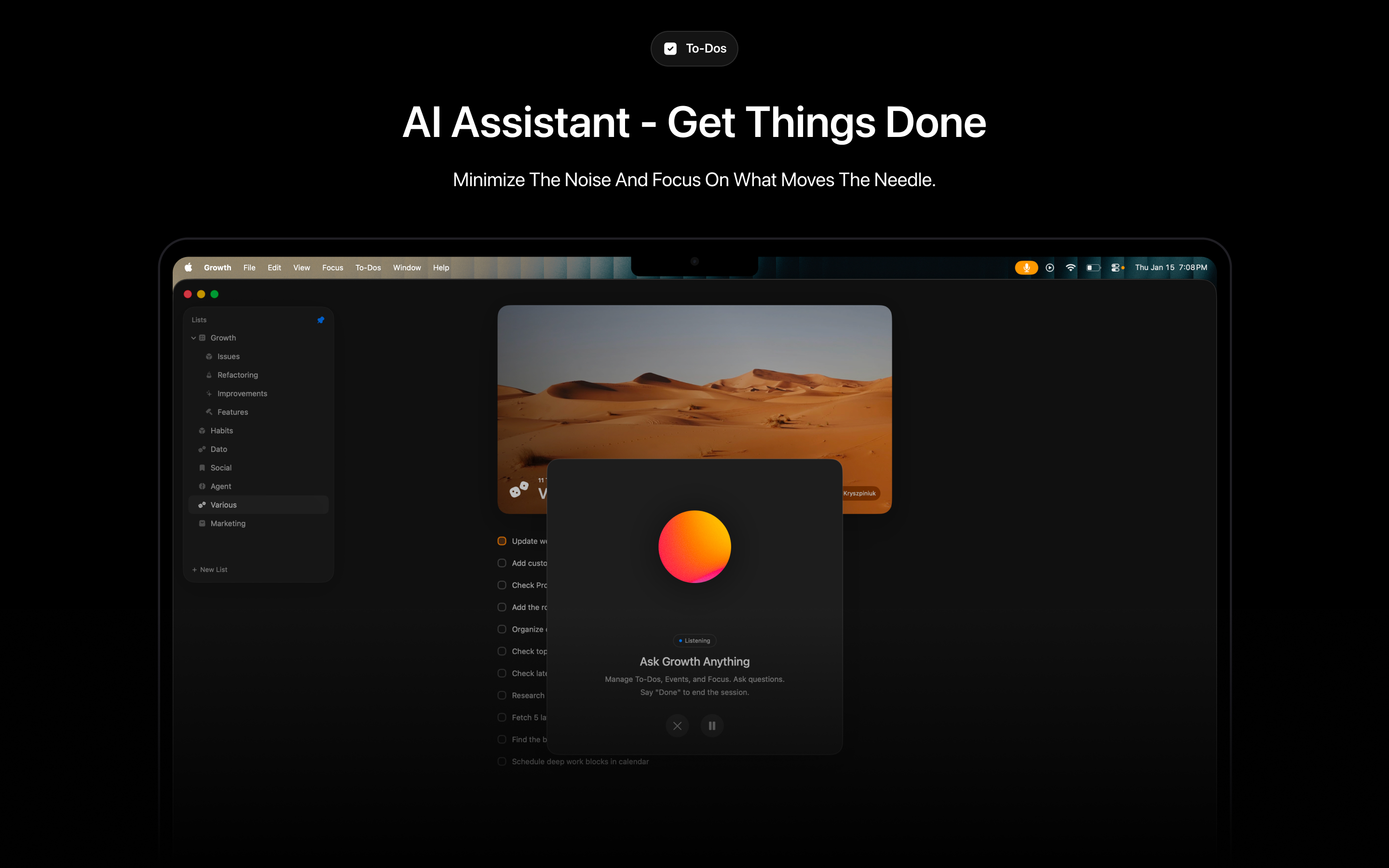Click the Improvements sparkle icon
1389x868 pixels.
(209, 394)
